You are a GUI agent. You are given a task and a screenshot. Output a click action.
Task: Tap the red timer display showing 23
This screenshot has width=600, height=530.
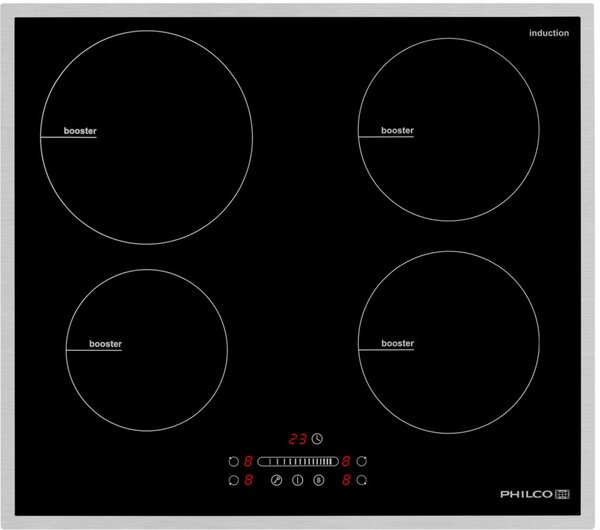coord(298,439)
